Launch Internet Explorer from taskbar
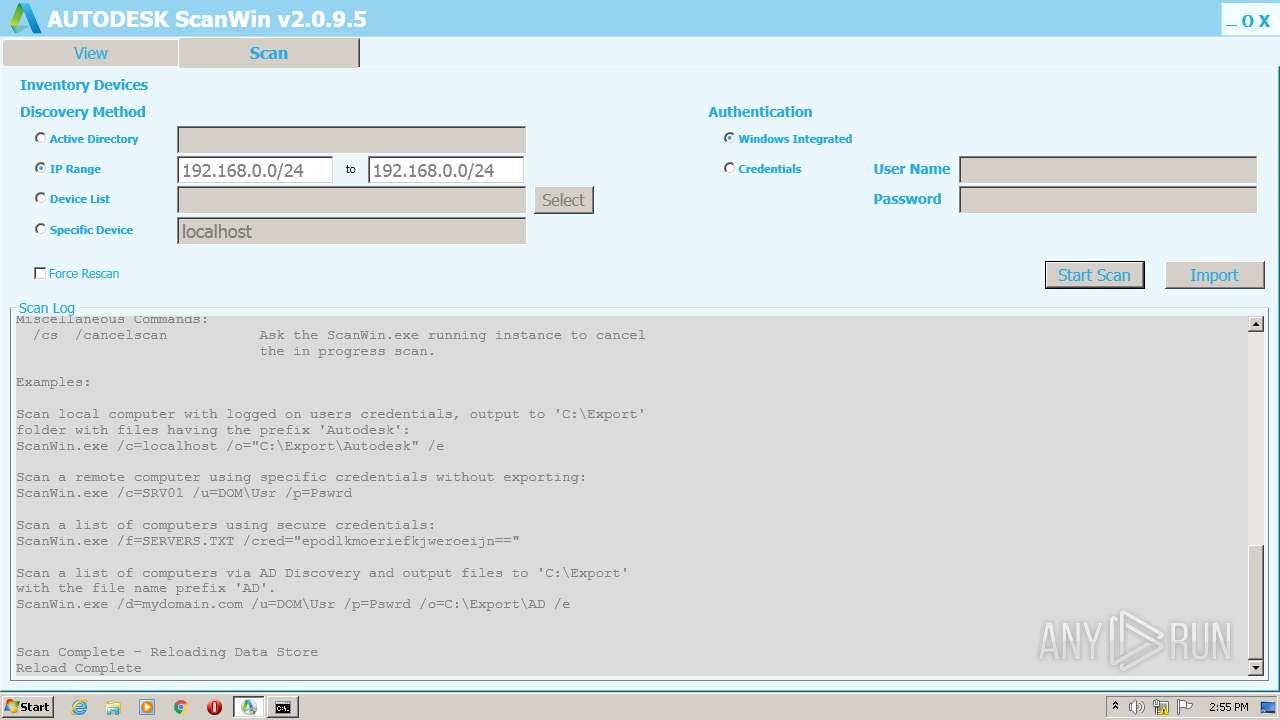Viewport: 1280px width, 720px height. point(79,707)
